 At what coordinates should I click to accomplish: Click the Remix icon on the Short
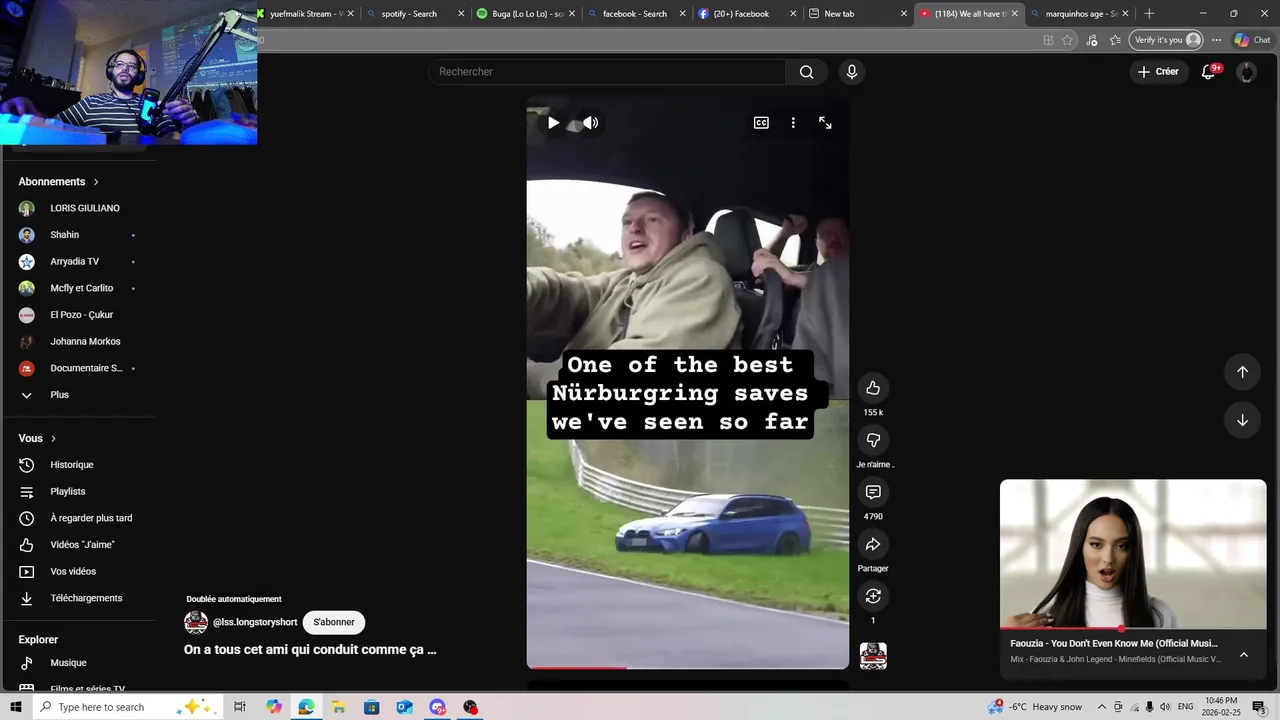873,596
